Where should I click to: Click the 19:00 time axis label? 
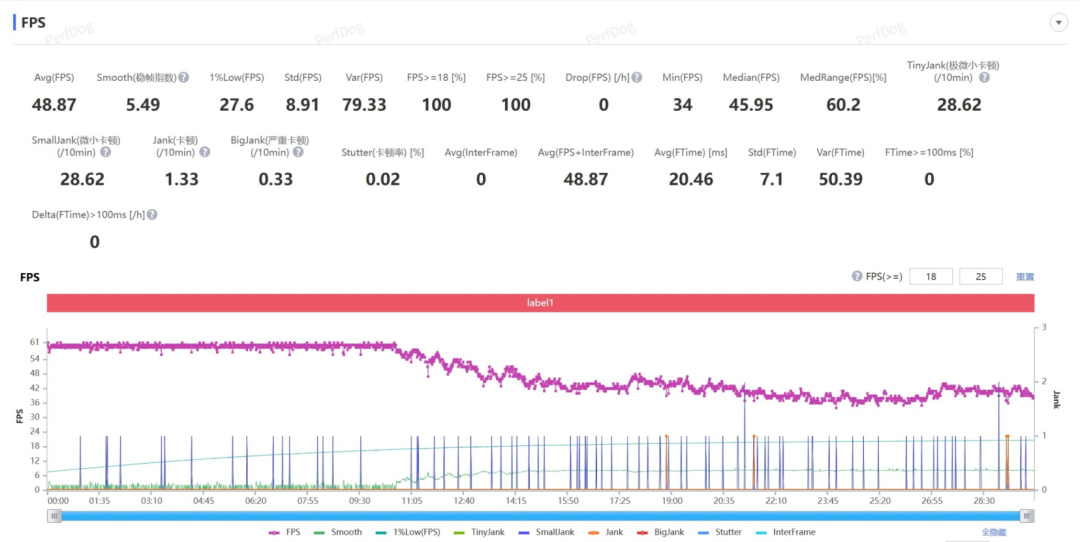(x=672, y=501)
